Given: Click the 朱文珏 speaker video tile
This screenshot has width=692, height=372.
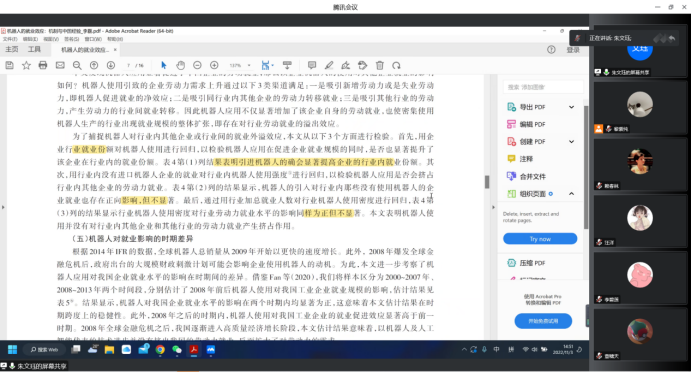Looking at the screenshot, I should [x=640, y=52].
